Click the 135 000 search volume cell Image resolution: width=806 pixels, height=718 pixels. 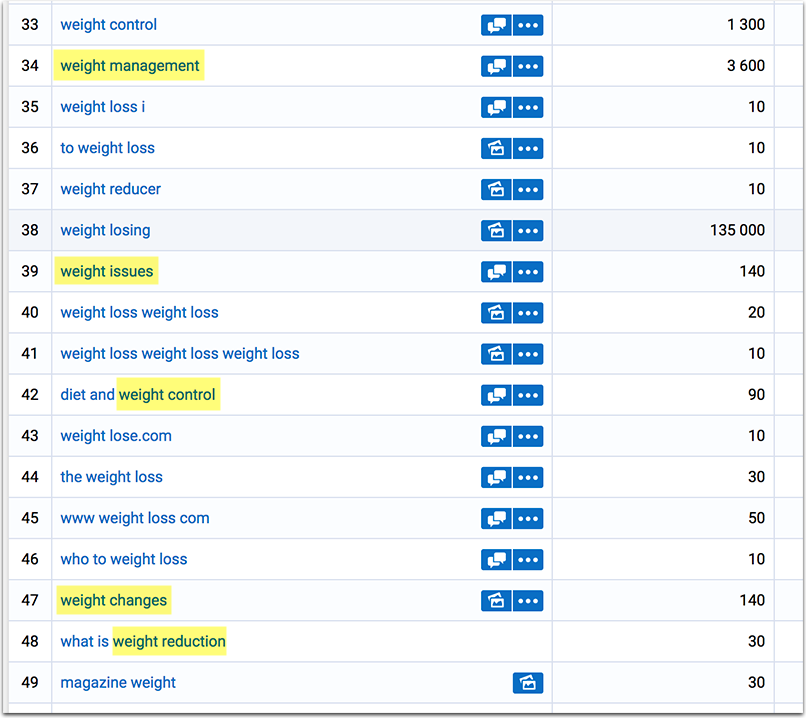(737, 230)
